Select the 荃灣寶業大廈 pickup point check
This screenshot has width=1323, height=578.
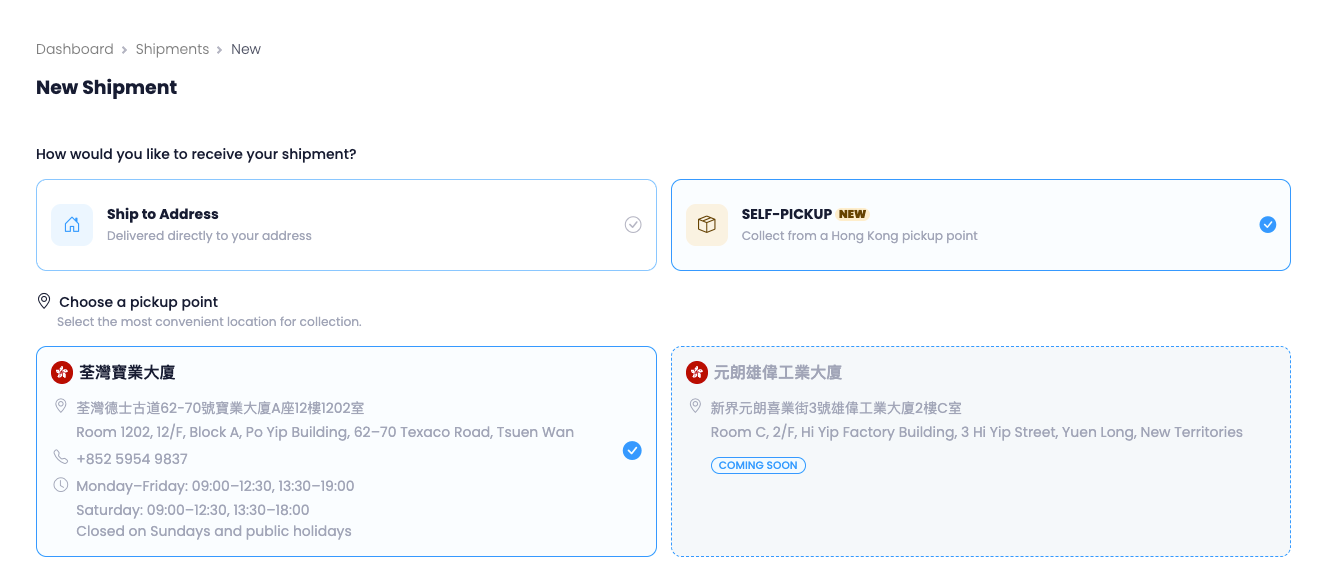pyautogui.click(x=632, y=451)
